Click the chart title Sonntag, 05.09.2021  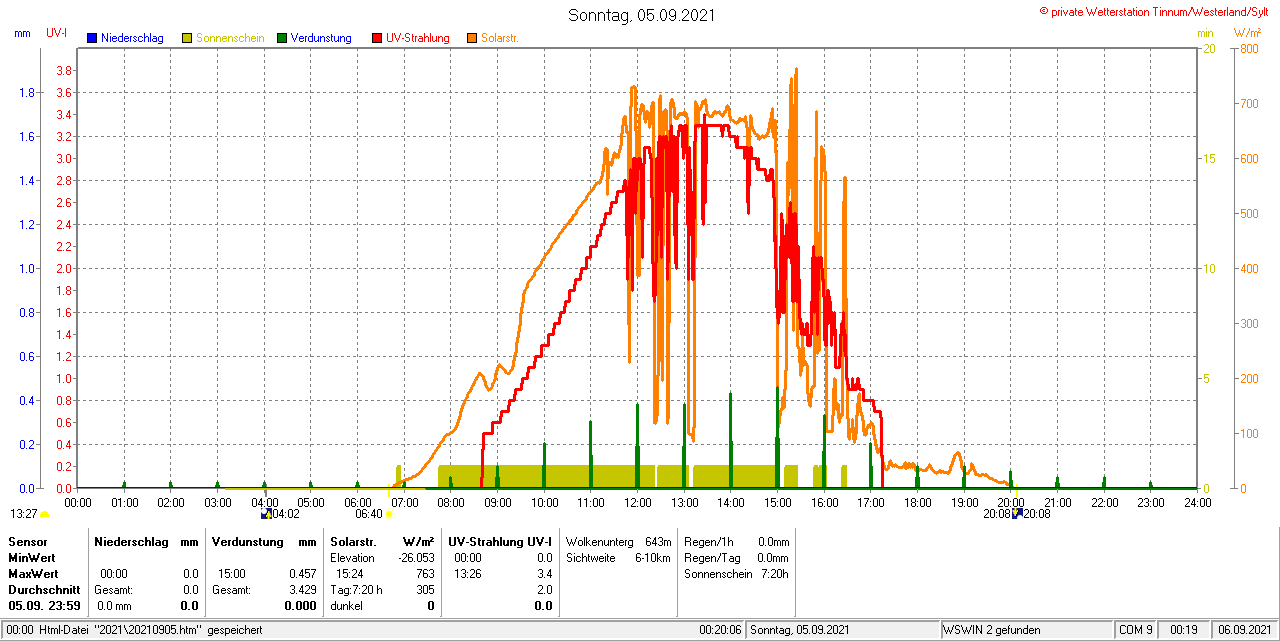click(642, 15)
